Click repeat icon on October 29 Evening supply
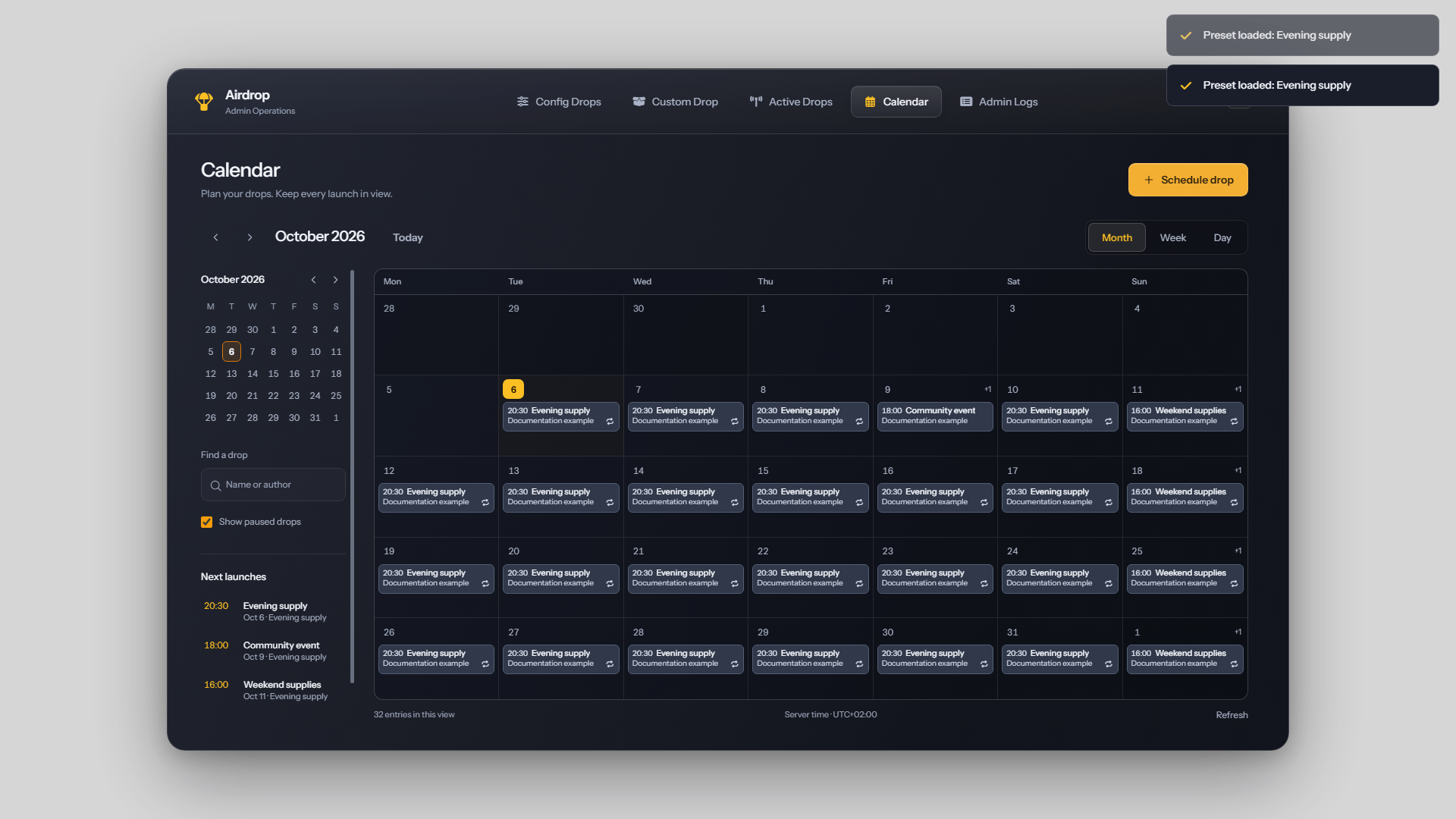Image resolution: width=1456 pixels, height=819 pixels. point(859,664)
